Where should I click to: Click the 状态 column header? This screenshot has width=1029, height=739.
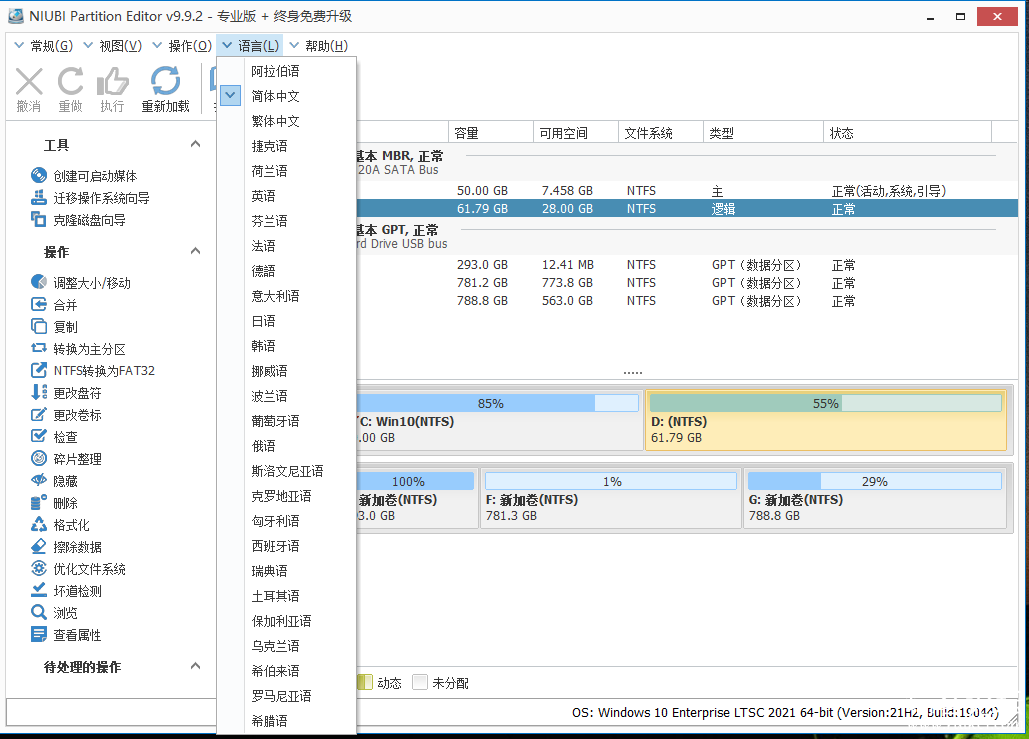click(x=908, y=133)
